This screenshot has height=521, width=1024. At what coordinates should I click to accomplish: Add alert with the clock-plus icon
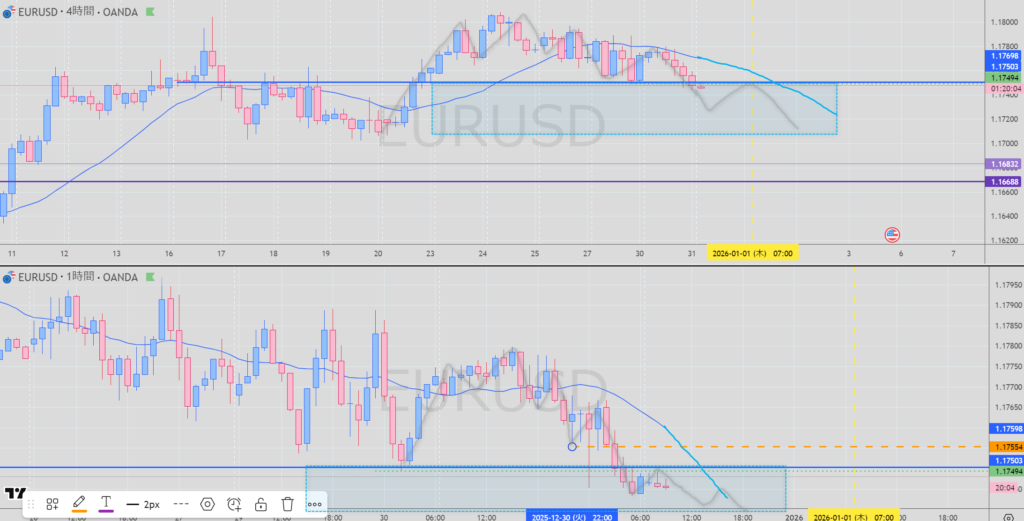click(x=234, y=504)
